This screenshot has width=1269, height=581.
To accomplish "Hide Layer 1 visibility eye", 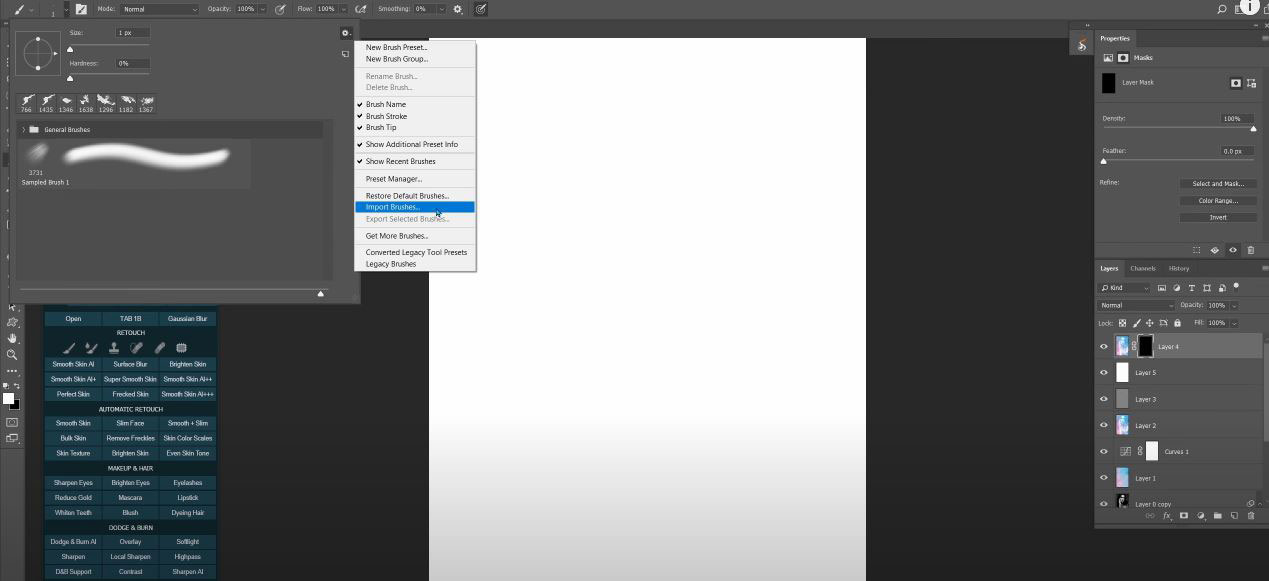I will [x=1104, y=478].
